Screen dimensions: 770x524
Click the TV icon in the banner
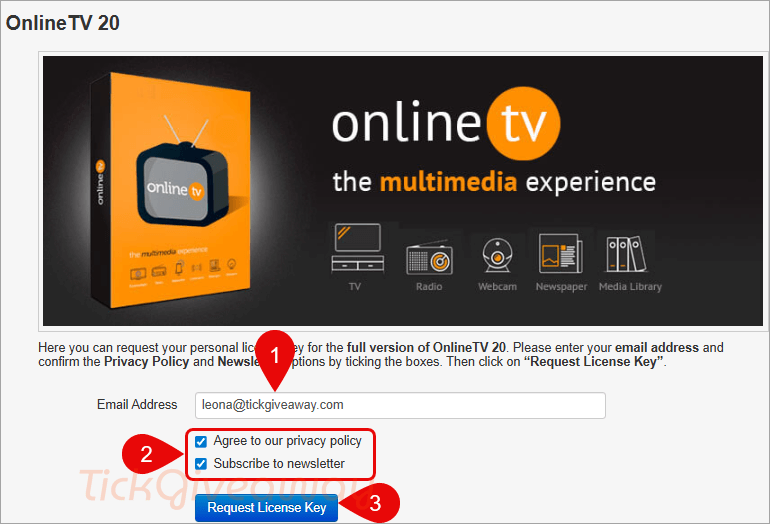pos(358,248)
